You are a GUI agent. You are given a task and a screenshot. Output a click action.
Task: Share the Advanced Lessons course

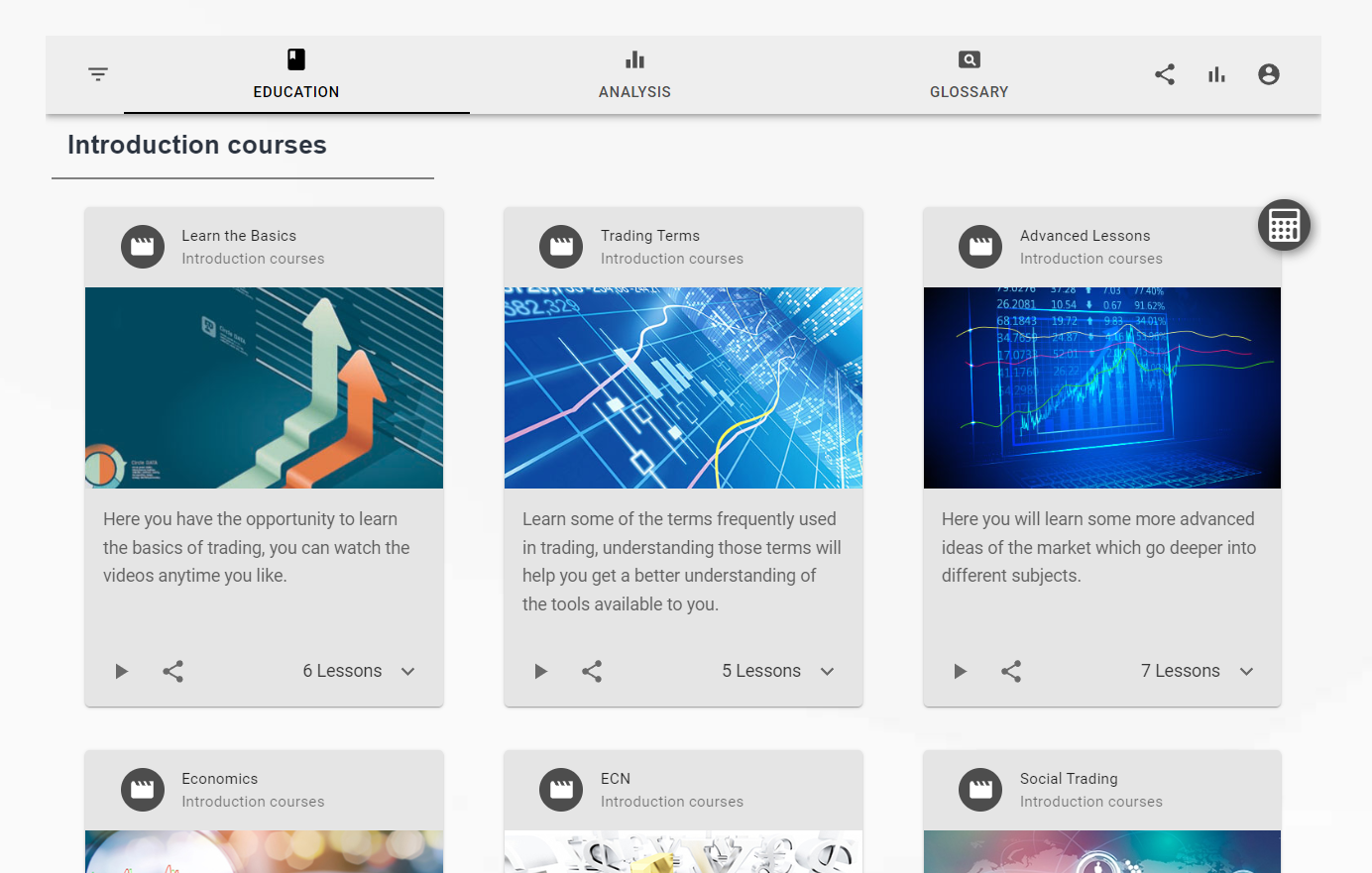tap(1011, 671)
